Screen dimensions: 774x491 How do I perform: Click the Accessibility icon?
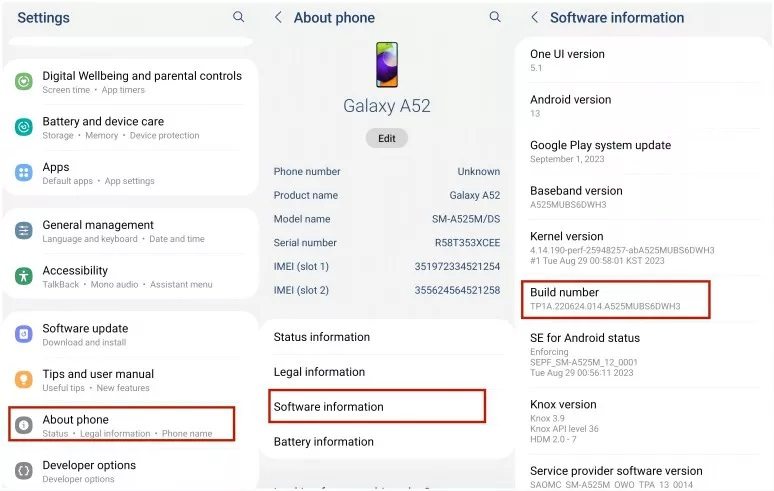click(24, 276)
